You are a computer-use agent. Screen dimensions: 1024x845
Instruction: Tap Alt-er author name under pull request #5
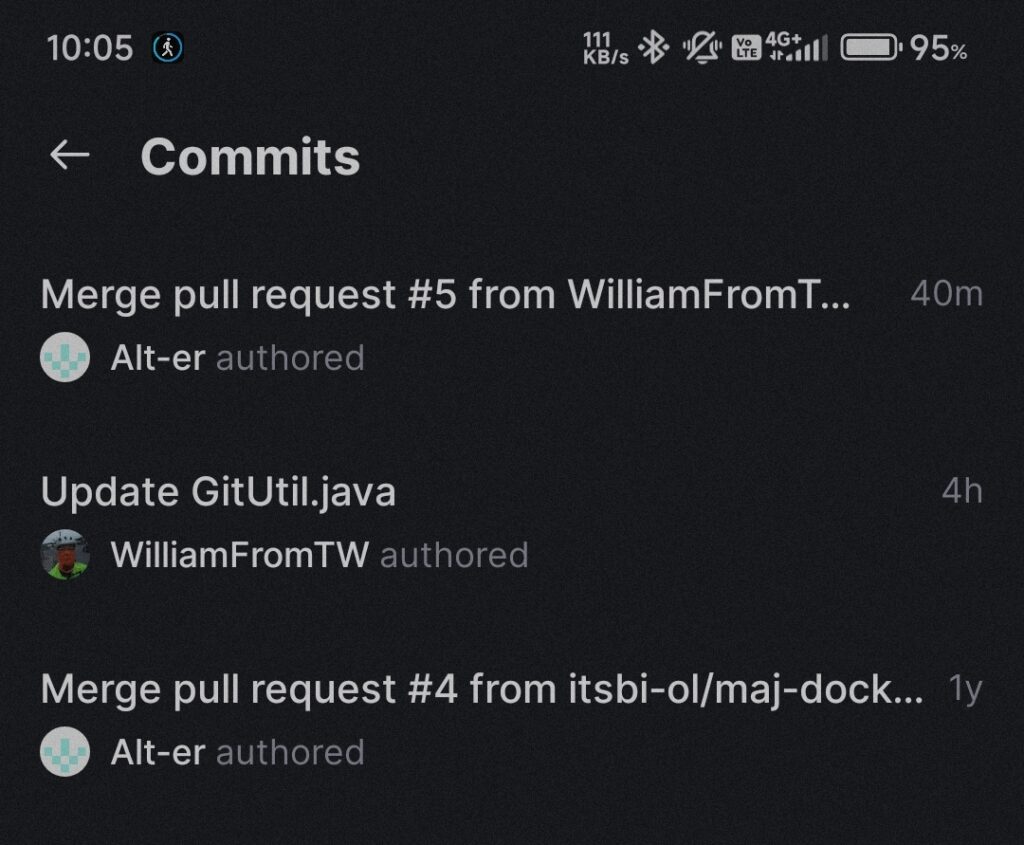(x=158, y=358)
